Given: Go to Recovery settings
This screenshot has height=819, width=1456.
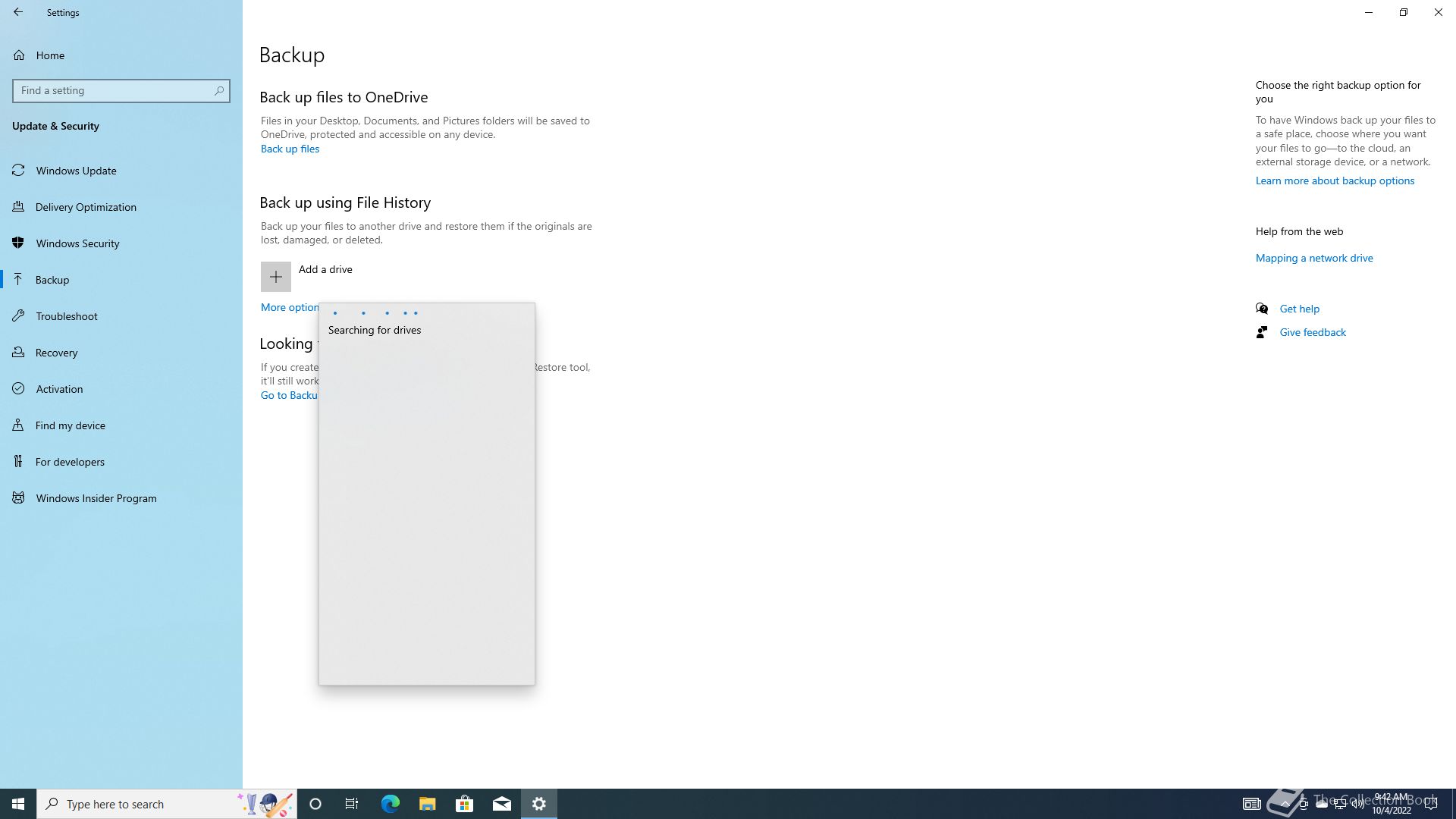Looking at the screenshot, I should (x=121, y=353).
